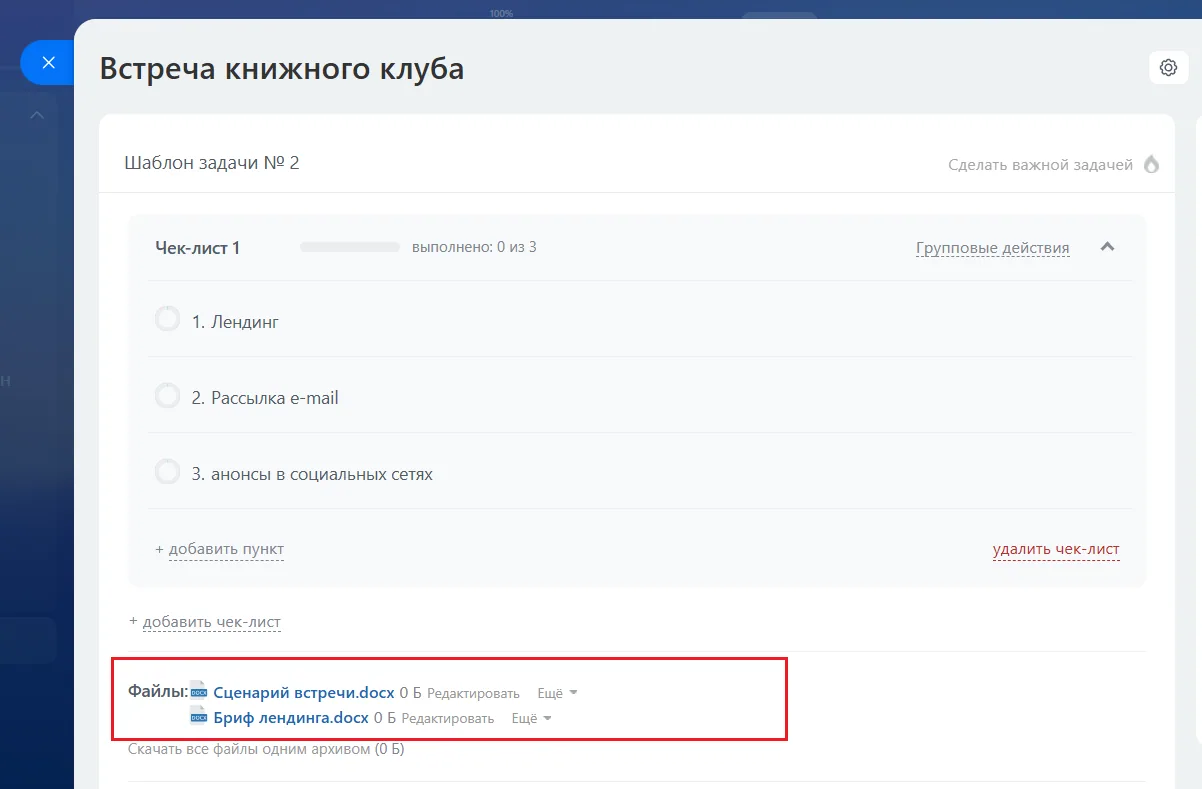
Task: Open task settings via the gear icon
Action: click(x=1168, y=67)
